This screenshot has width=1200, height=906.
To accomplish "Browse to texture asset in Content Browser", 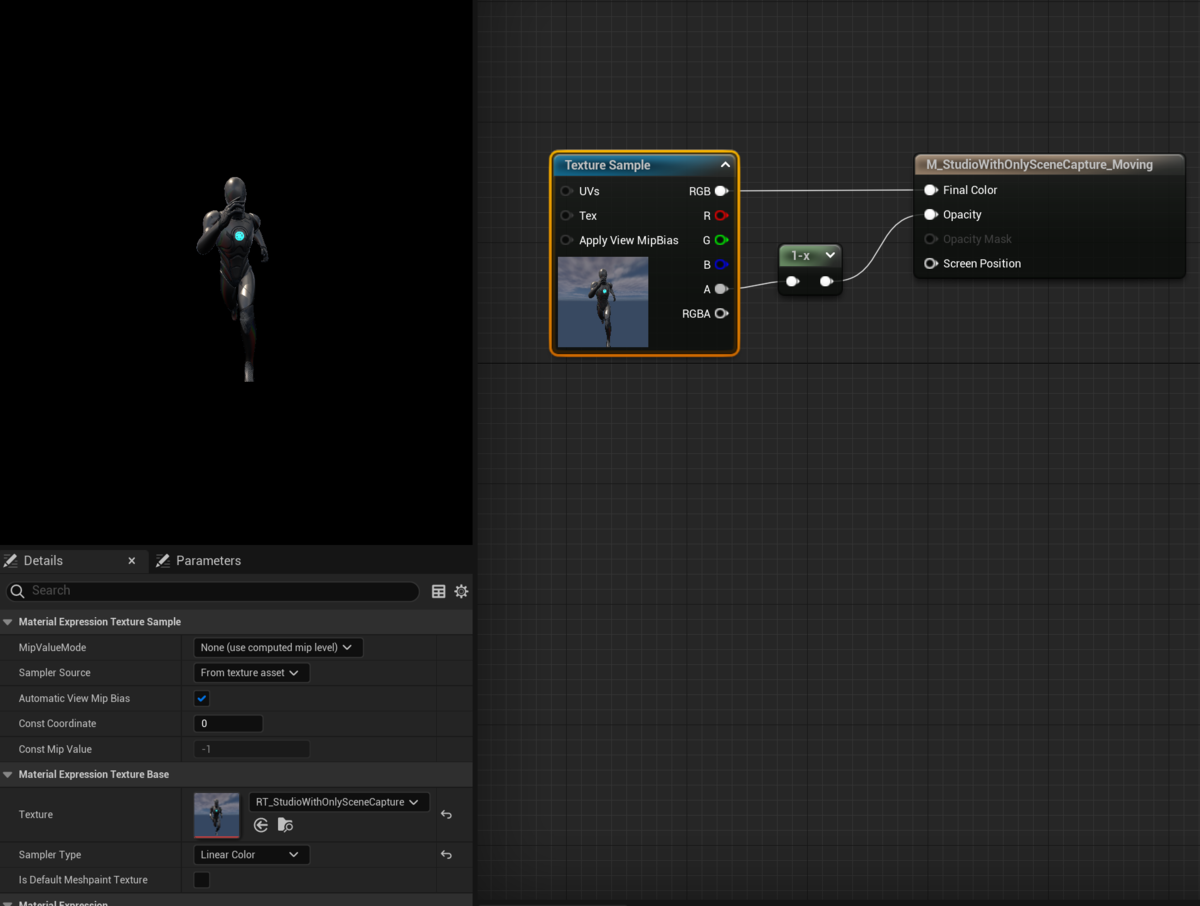I will [x=285, y=825].
